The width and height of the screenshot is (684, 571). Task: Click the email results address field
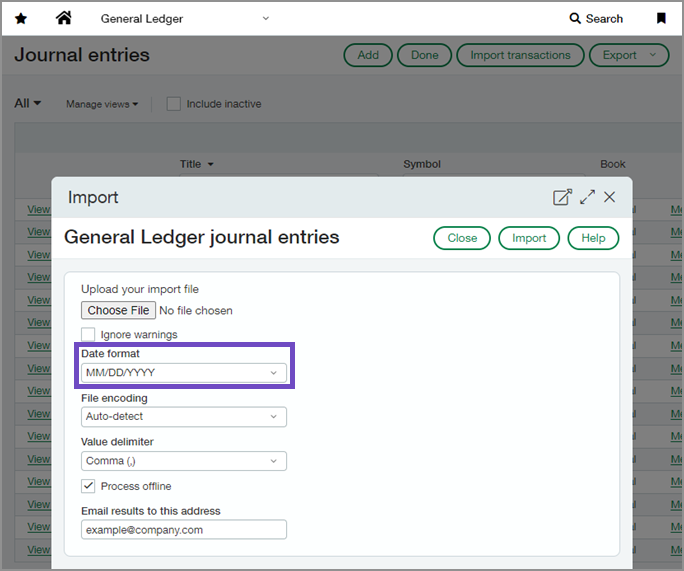pyautogui.click(x=184, y=530)
